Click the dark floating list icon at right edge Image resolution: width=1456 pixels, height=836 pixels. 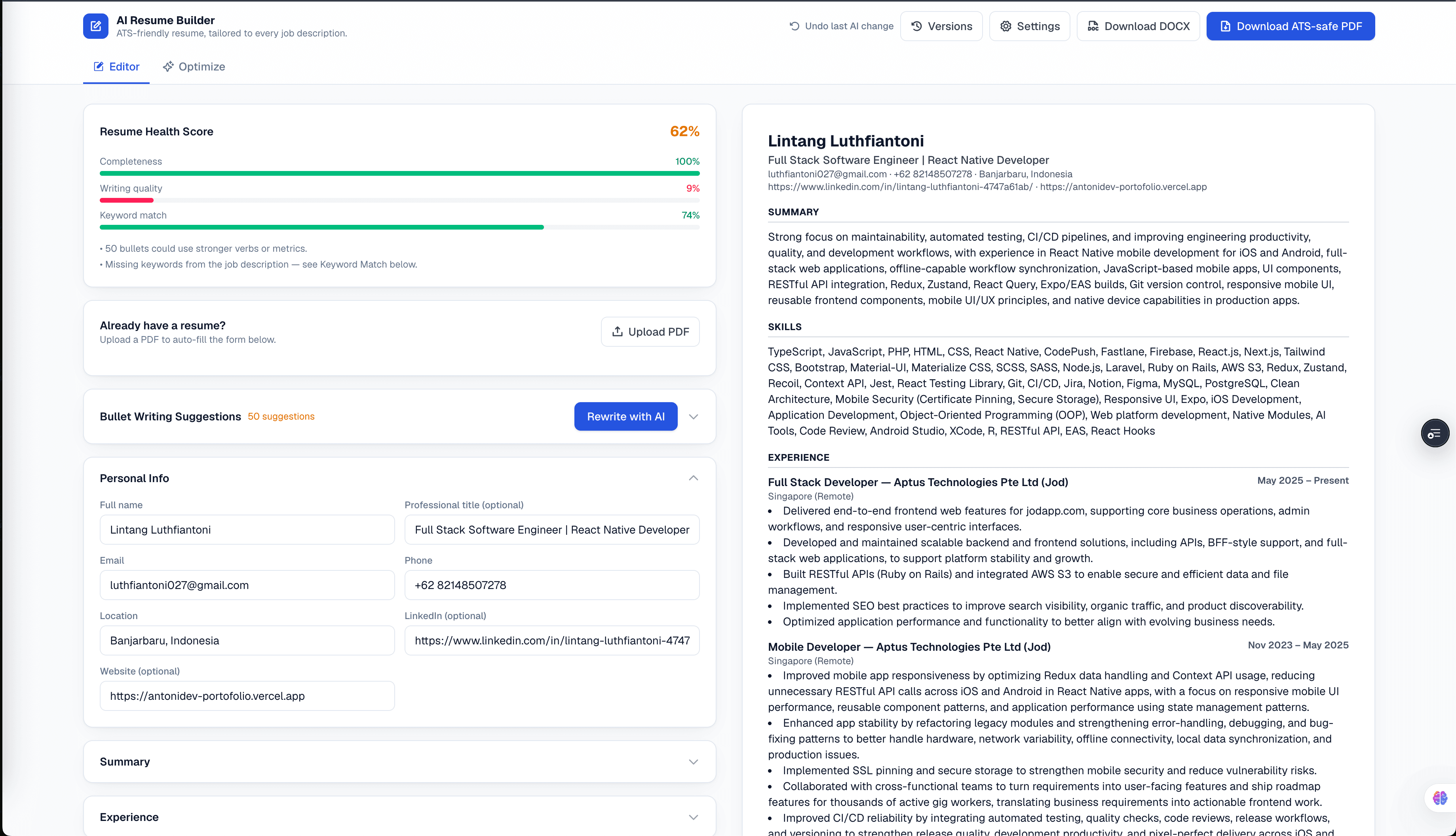coord(1434,433)
